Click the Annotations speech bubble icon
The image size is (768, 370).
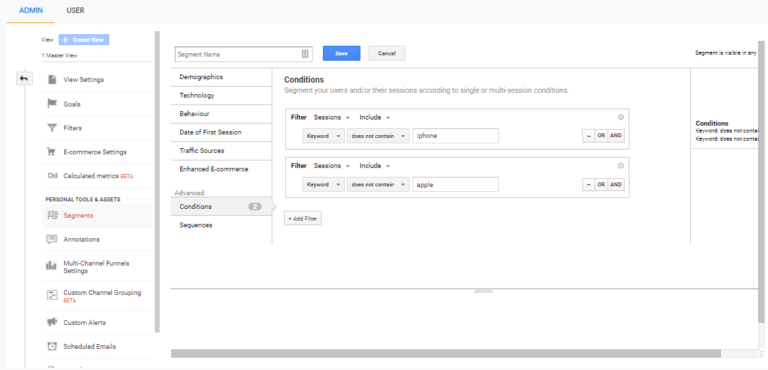click(x=51, y=239)
